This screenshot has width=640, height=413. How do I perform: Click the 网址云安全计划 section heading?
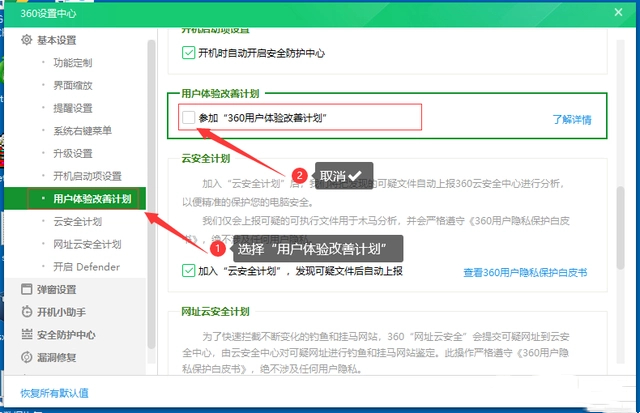click(215, 311)
